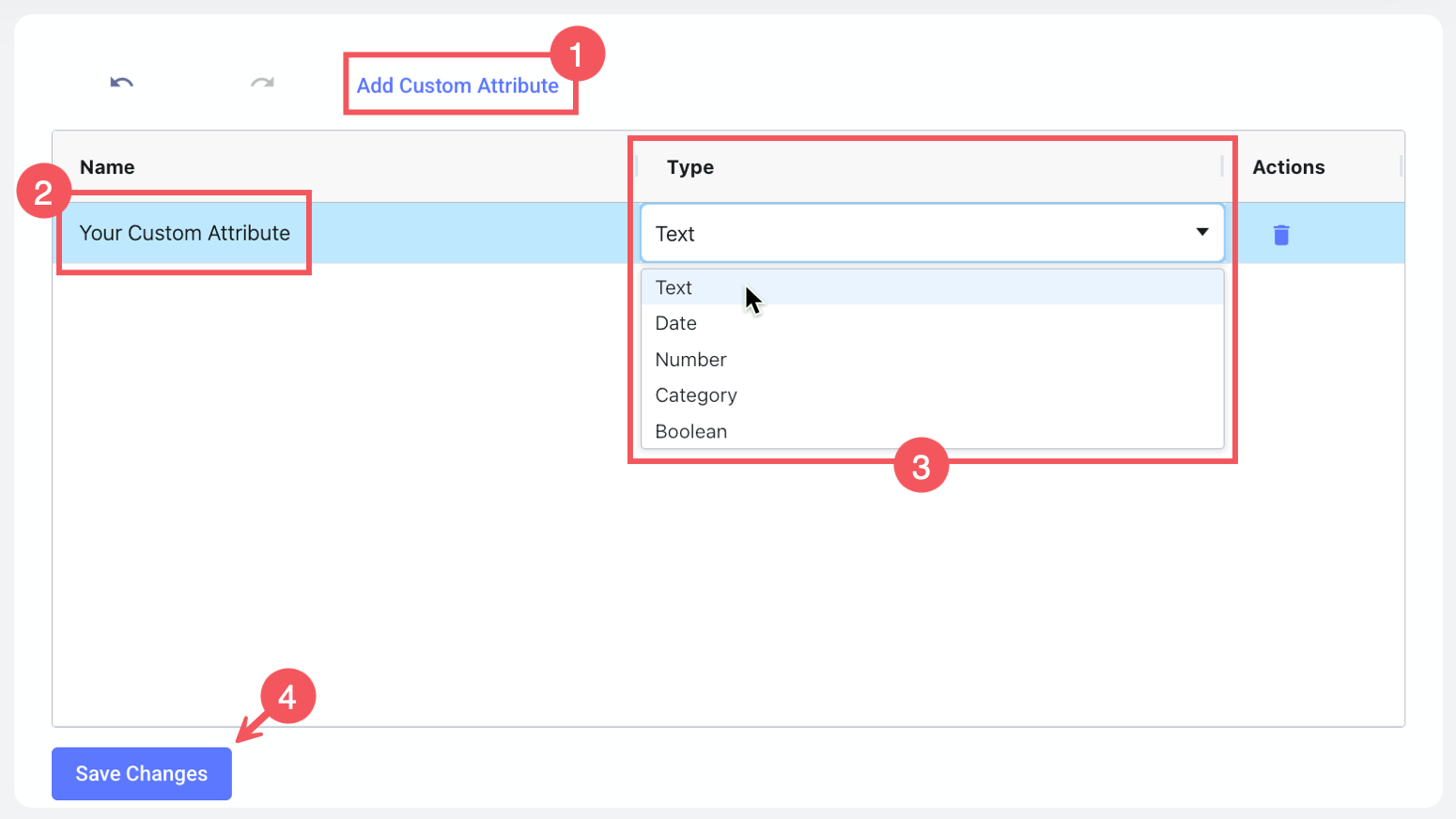Click the resize handle between Type and Actions
Viewport: 1456px width, 819px height.
point(1222,167)
